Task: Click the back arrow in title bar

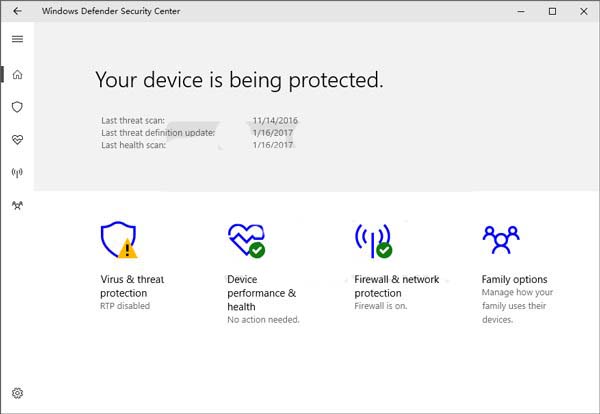Action: (x=17, y=11)
